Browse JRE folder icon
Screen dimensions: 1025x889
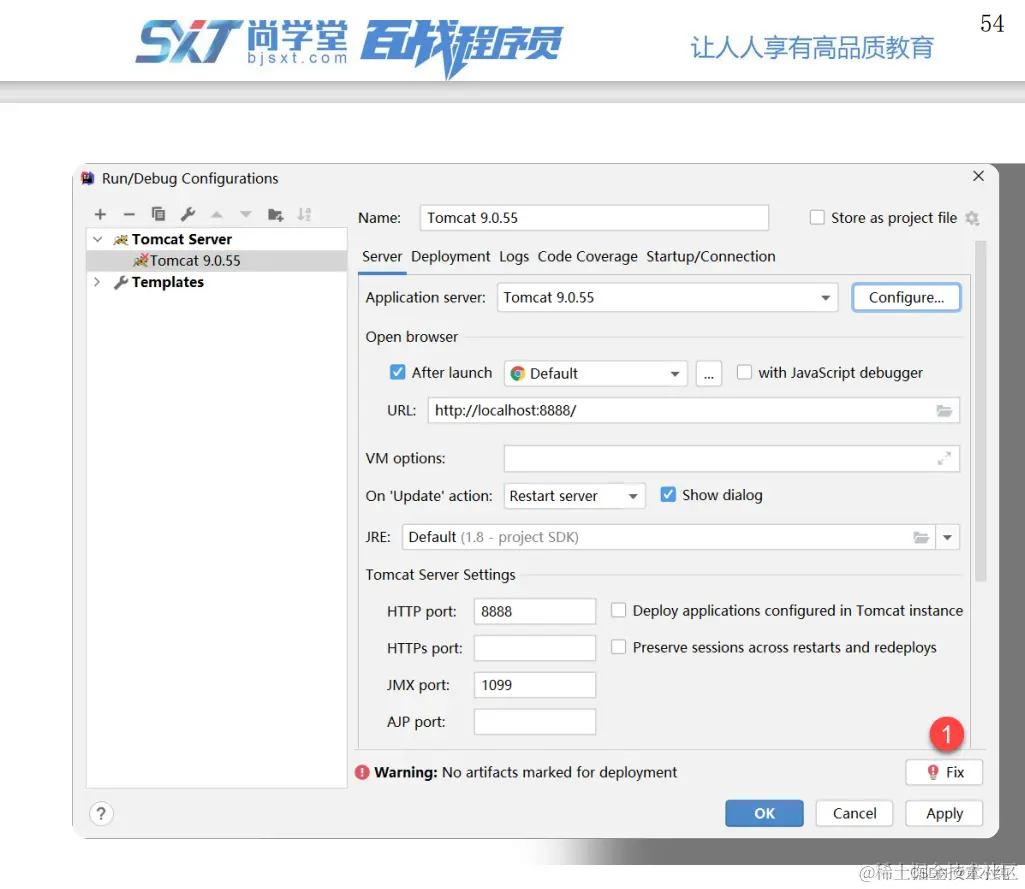921,537
